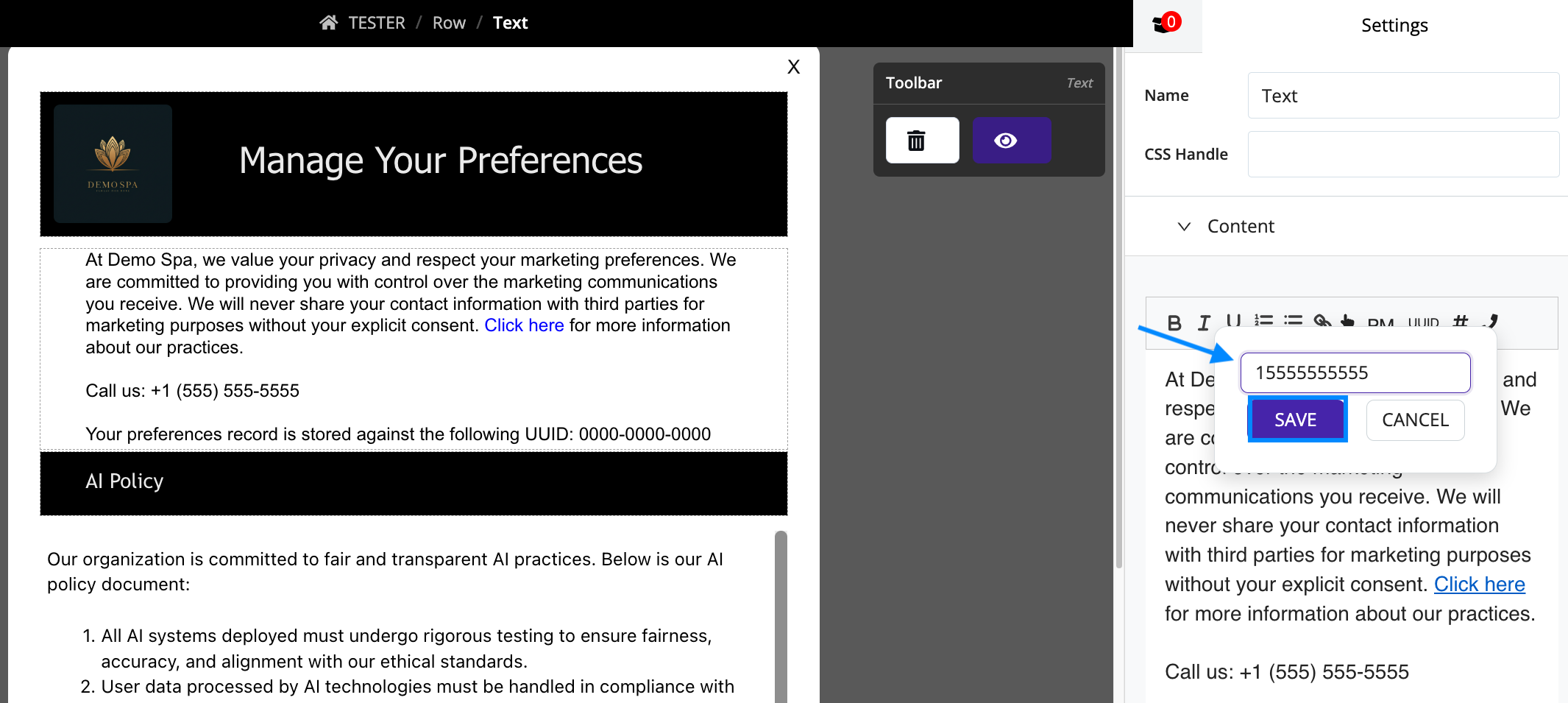
Task: Click the Name field containing Text
Action: [1403, 96]
